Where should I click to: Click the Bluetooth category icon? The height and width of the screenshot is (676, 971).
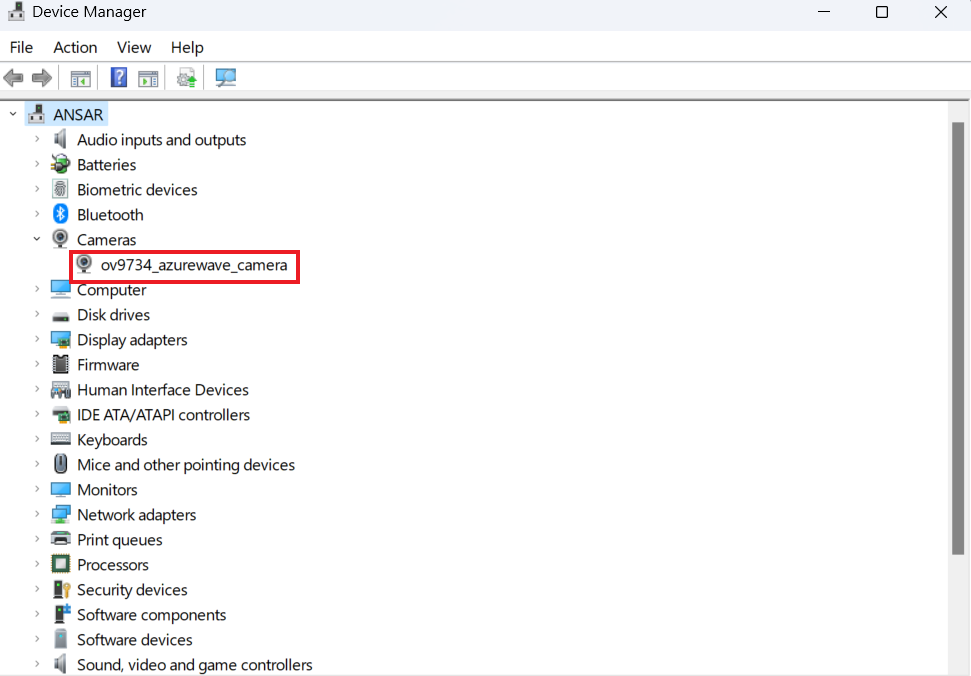pyautogui.click(x=60, y=214)
